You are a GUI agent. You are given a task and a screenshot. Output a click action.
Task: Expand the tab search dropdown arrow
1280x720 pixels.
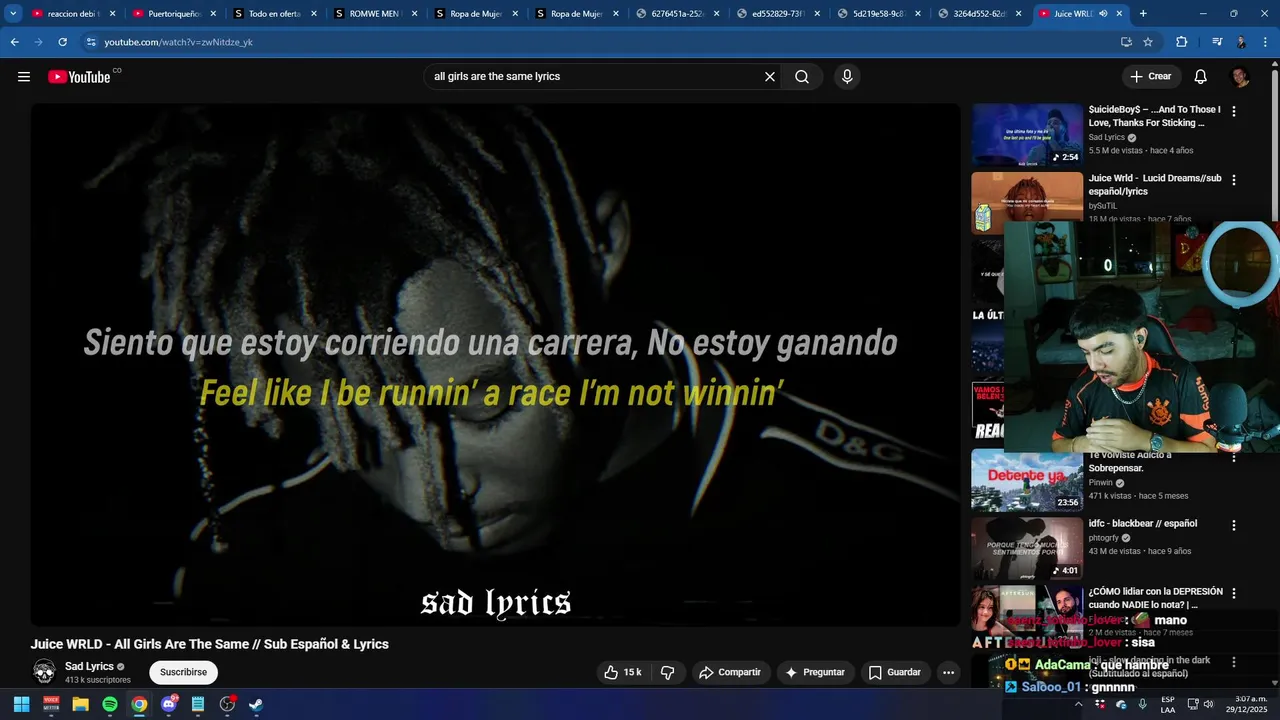coord(13,14)
